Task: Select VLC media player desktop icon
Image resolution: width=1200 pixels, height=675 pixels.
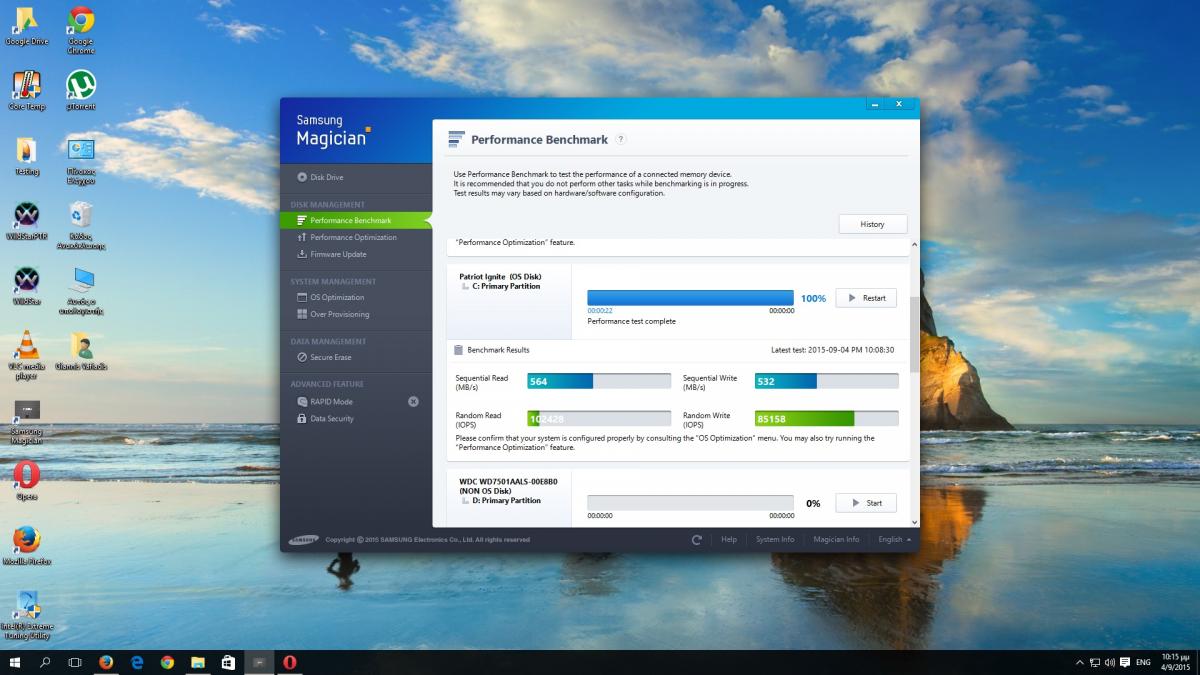Action: pos(27,356)
